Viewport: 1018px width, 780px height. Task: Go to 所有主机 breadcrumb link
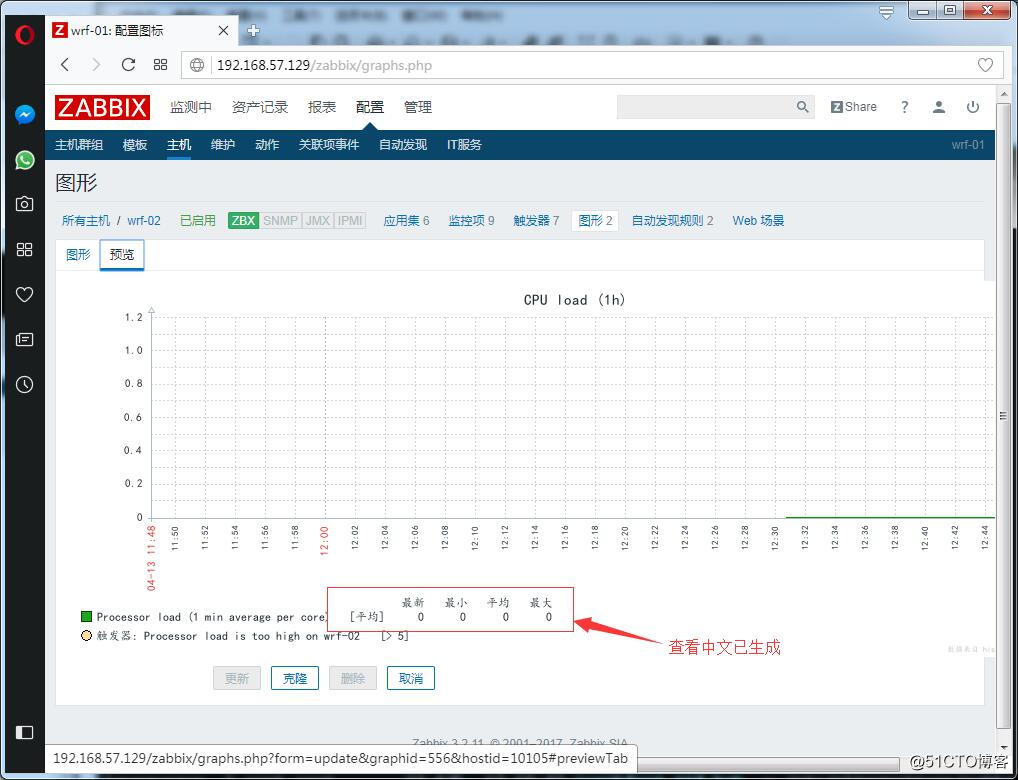[86, 221]
